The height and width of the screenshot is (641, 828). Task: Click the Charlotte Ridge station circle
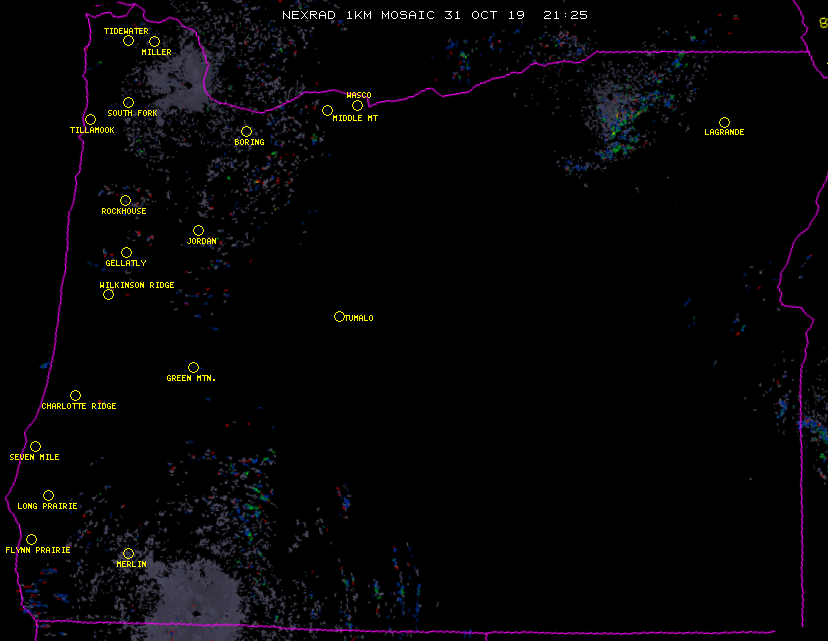click(x=75, y=396)
